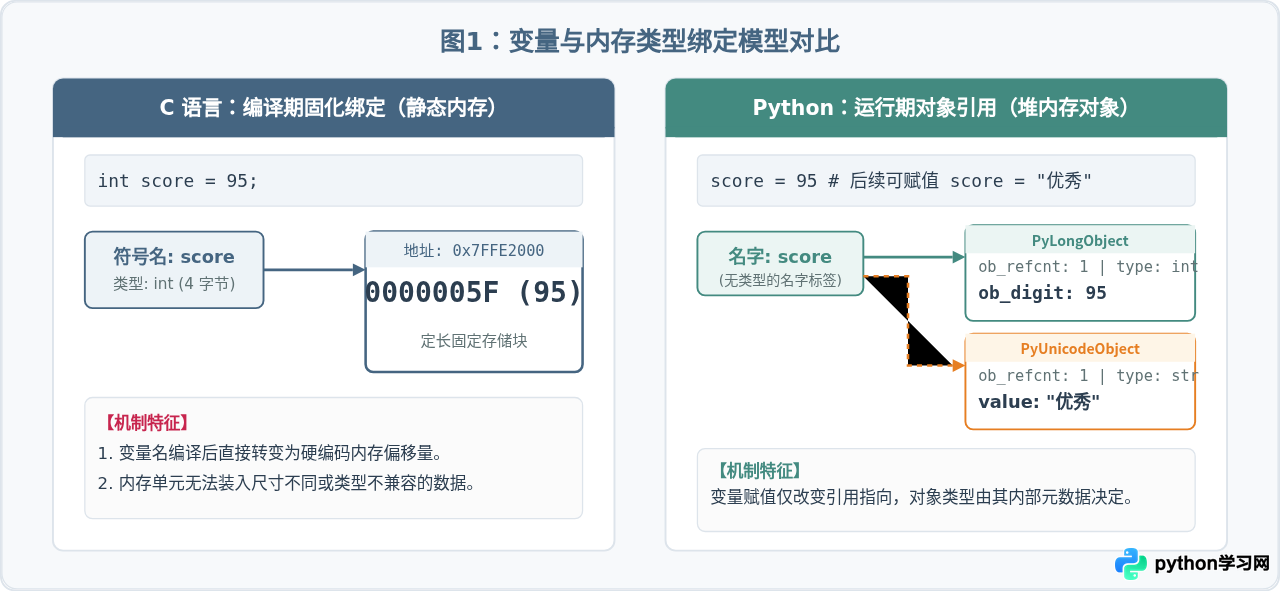The width and height of the screenshot is (1280, 591).
Task: Click the 'PyUnicodeObject' header
Action: [1080, 349]
